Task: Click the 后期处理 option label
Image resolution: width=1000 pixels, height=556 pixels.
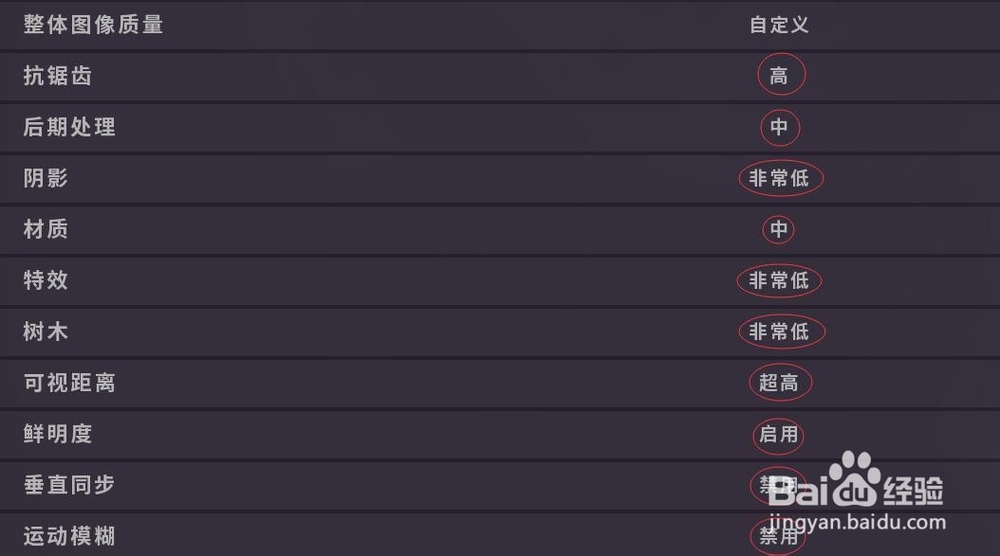Action: [x=69, y=127]
